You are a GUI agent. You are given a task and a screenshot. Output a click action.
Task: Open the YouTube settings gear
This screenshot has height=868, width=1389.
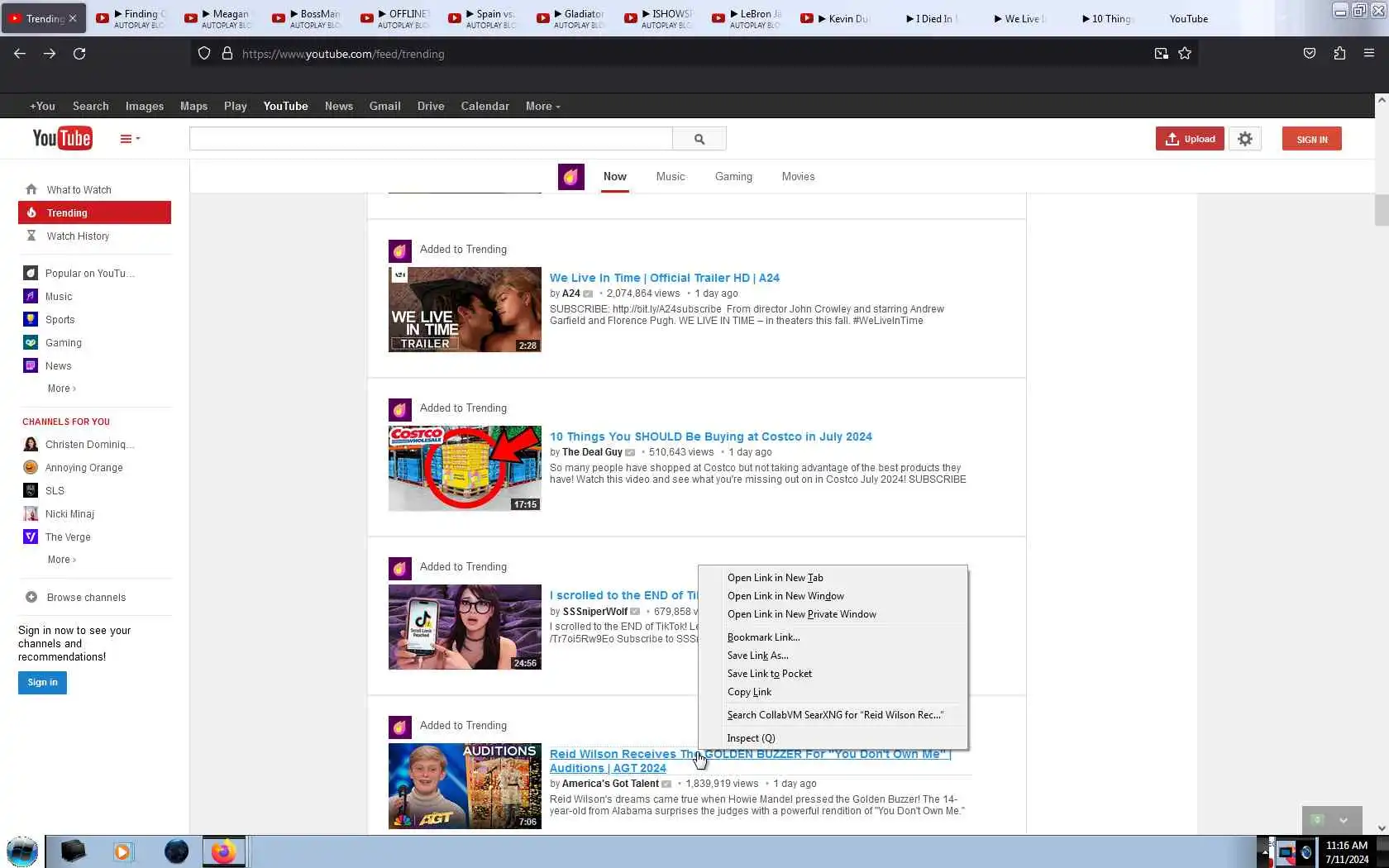(x=1245, y=139)
